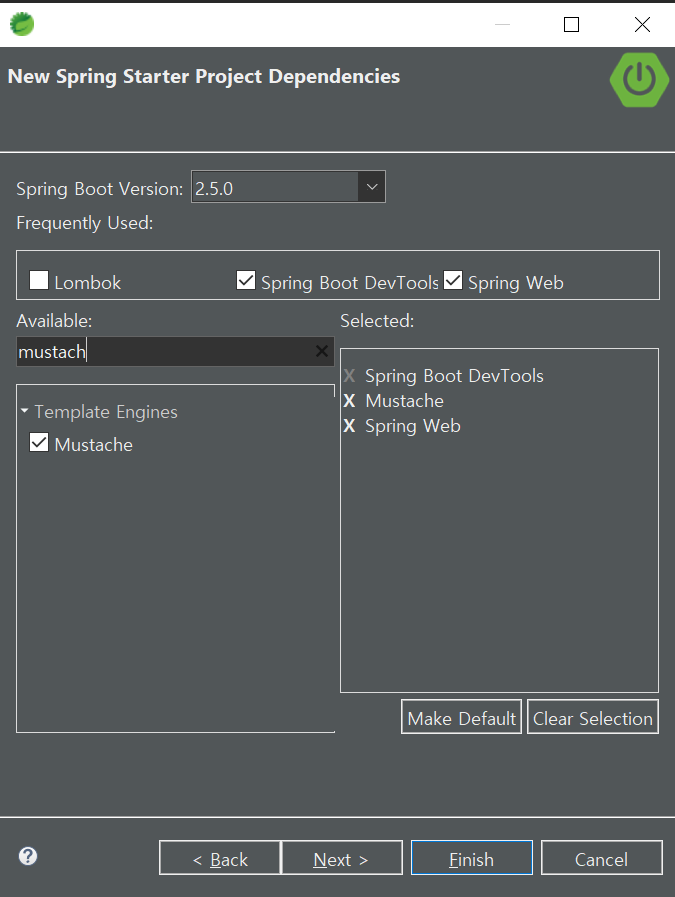Image resolution: width=675 pixels, height=897 pixels.
Task: Remove Mustache from Selected via its X
Action: coord(350,401)
